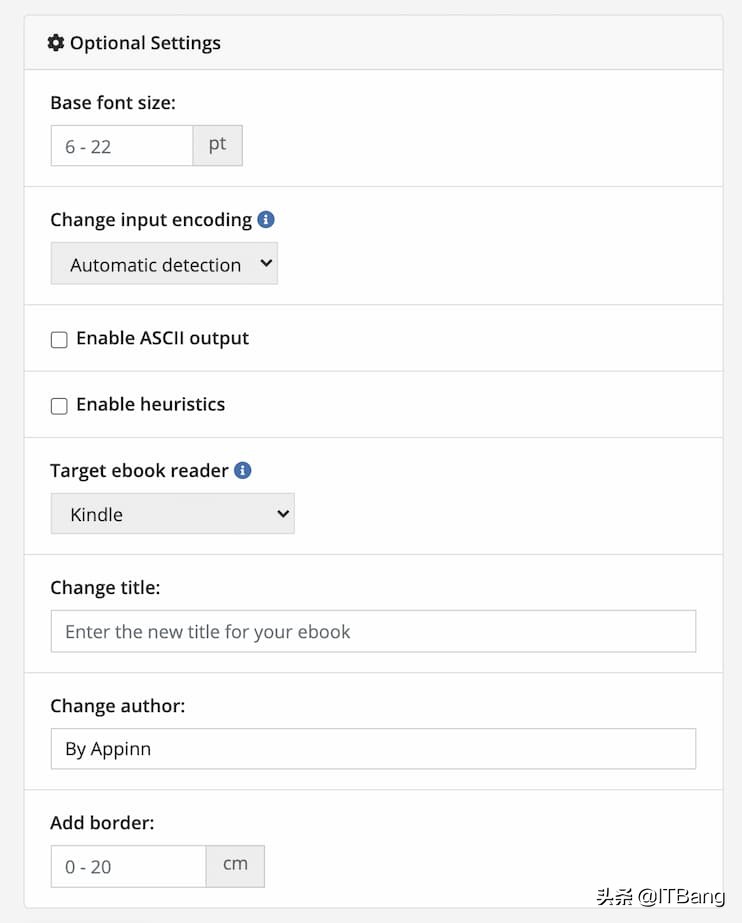Image resolution: width=742 pixels, height=923 pixels.
Task: Expand the Kindle target reader dropdown
Action: click(172, 514)
